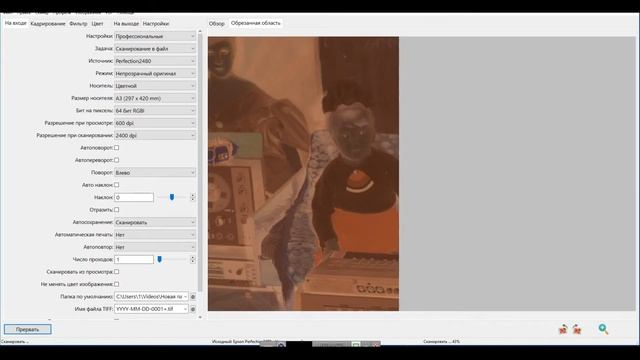Switch to the Цвет tab
Screen dimensions: 640x360
pos(97,24)
